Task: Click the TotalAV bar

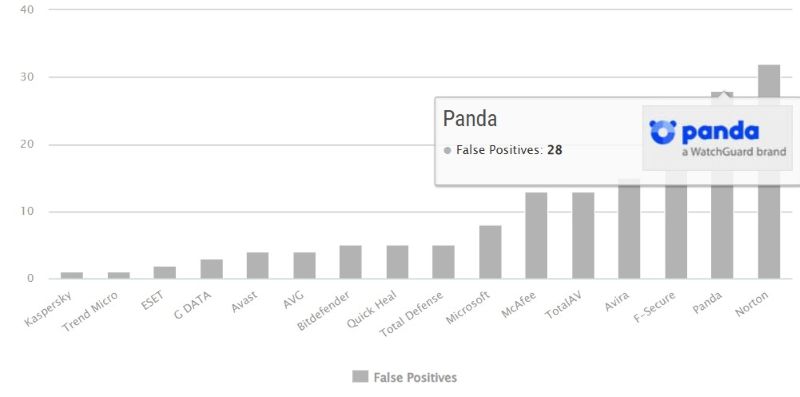Action: pyautogui.click(x=583, y=235)
